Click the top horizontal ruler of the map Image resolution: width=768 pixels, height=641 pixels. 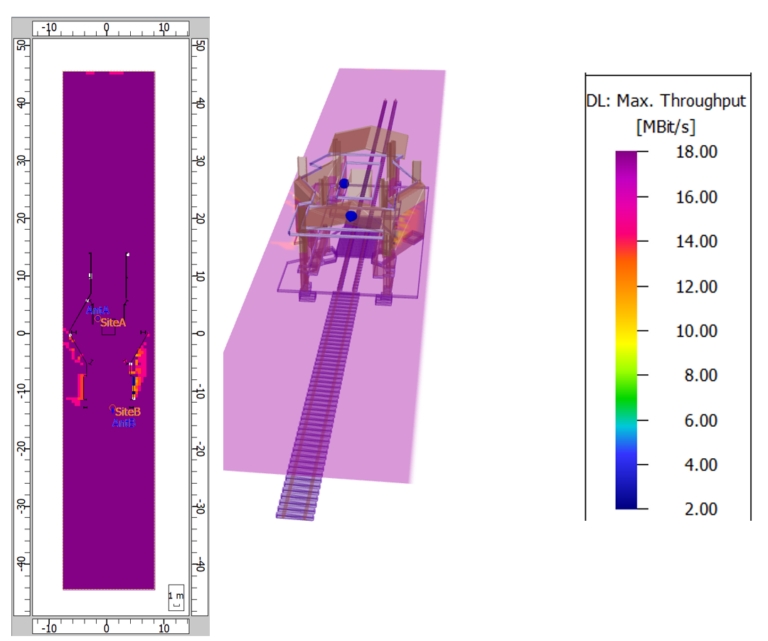pyautogui.click(x=108, y=28)
